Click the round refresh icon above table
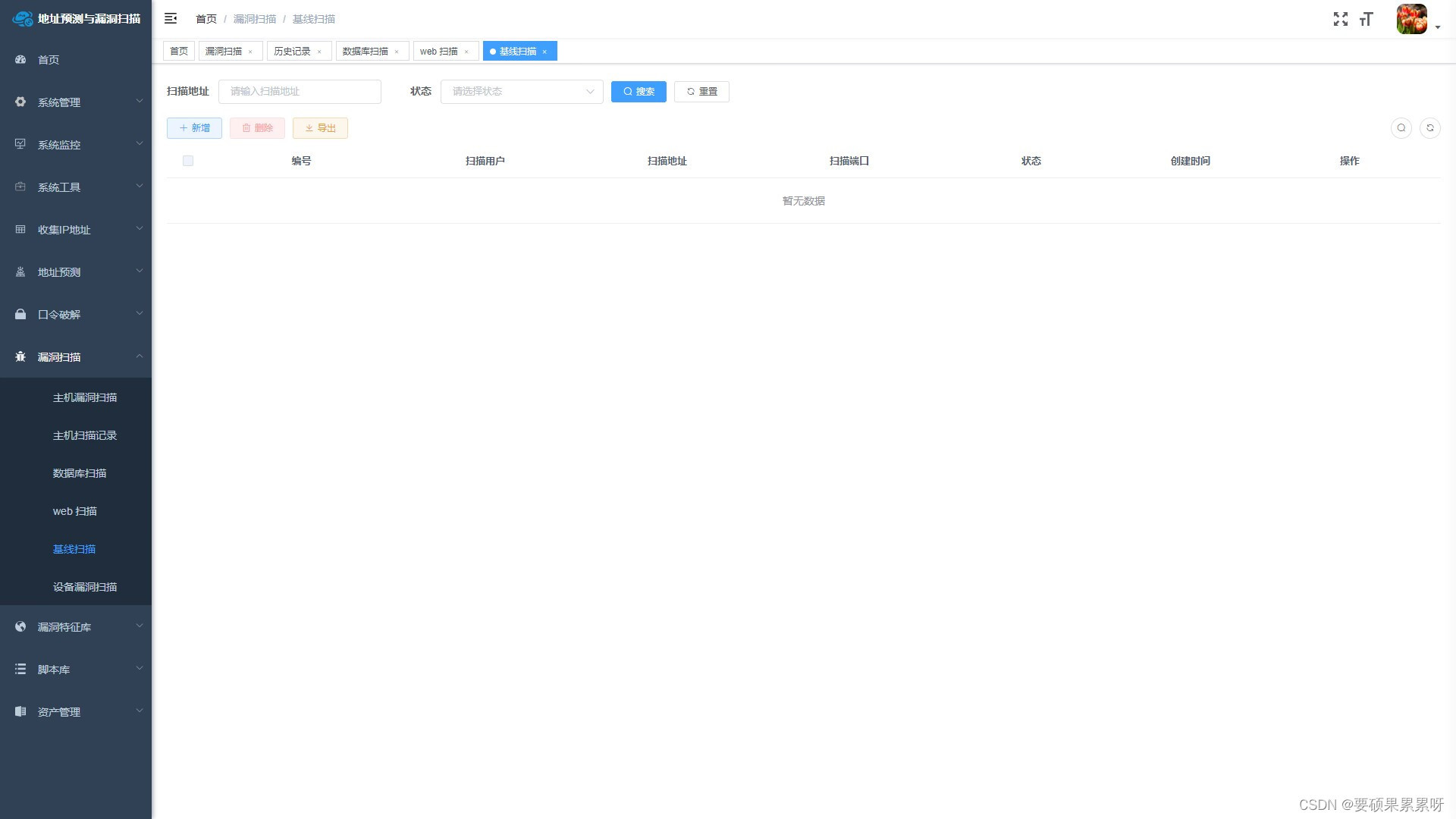The height and width of the screenshot is (819, 1456). click(x=1430, y=128)
